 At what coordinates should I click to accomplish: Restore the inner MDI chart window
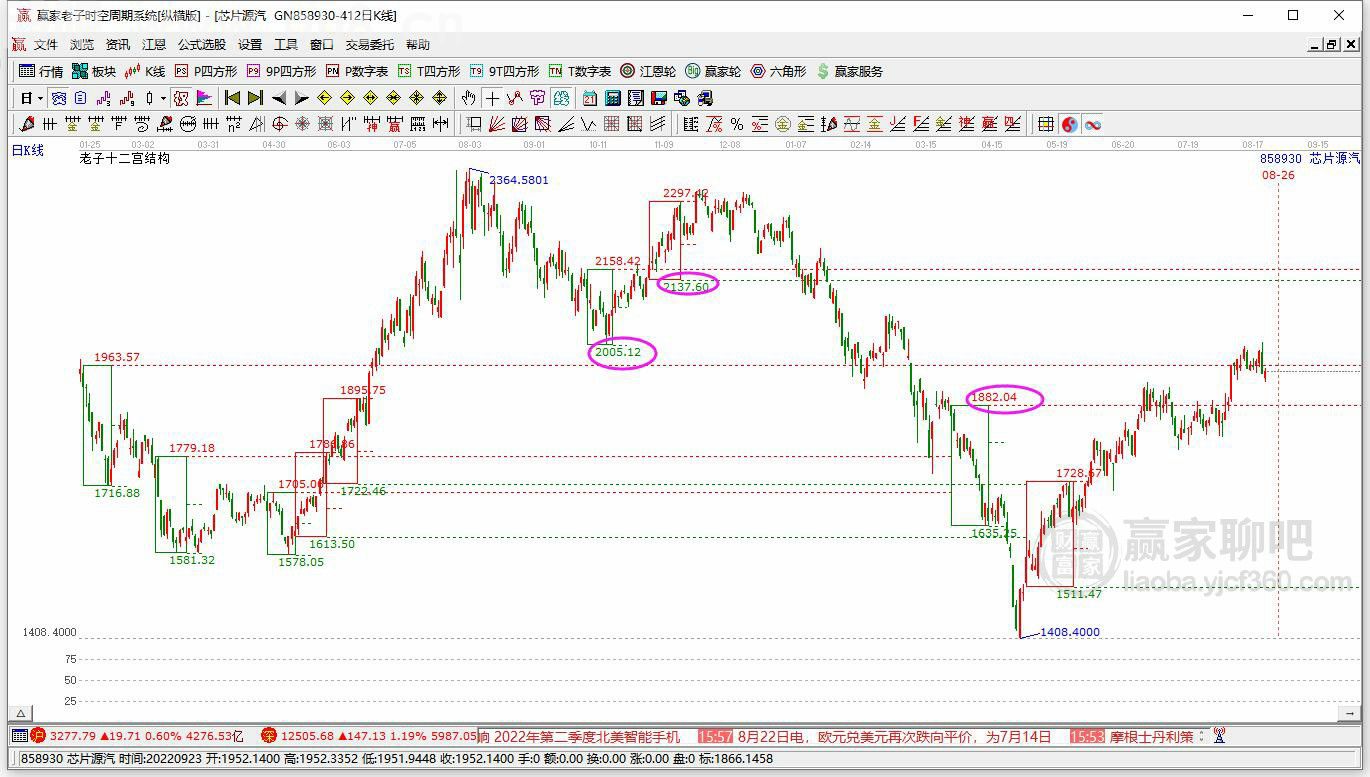(x=1331, y=45)
